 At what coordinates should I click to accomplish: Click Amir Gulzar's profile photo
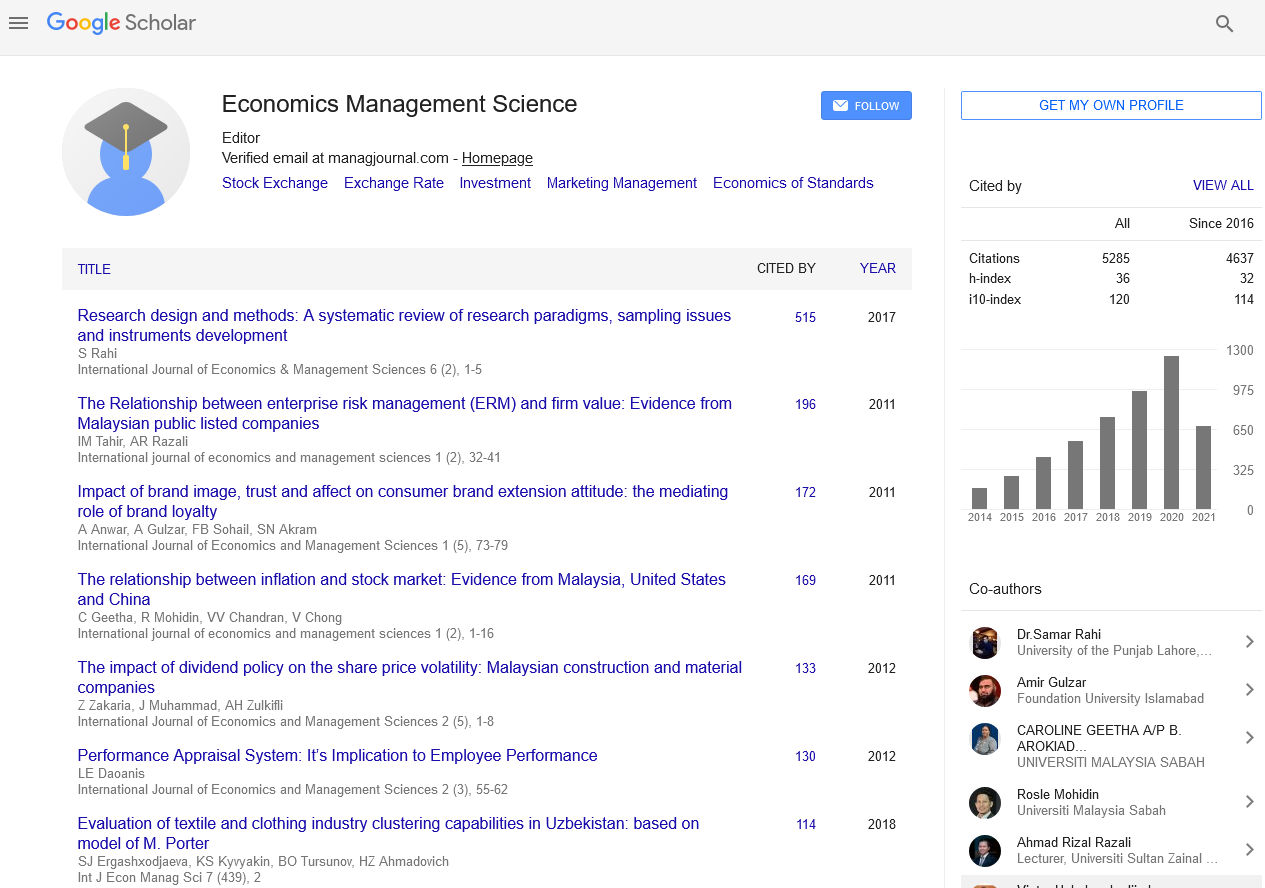click(x=984, y=690)
